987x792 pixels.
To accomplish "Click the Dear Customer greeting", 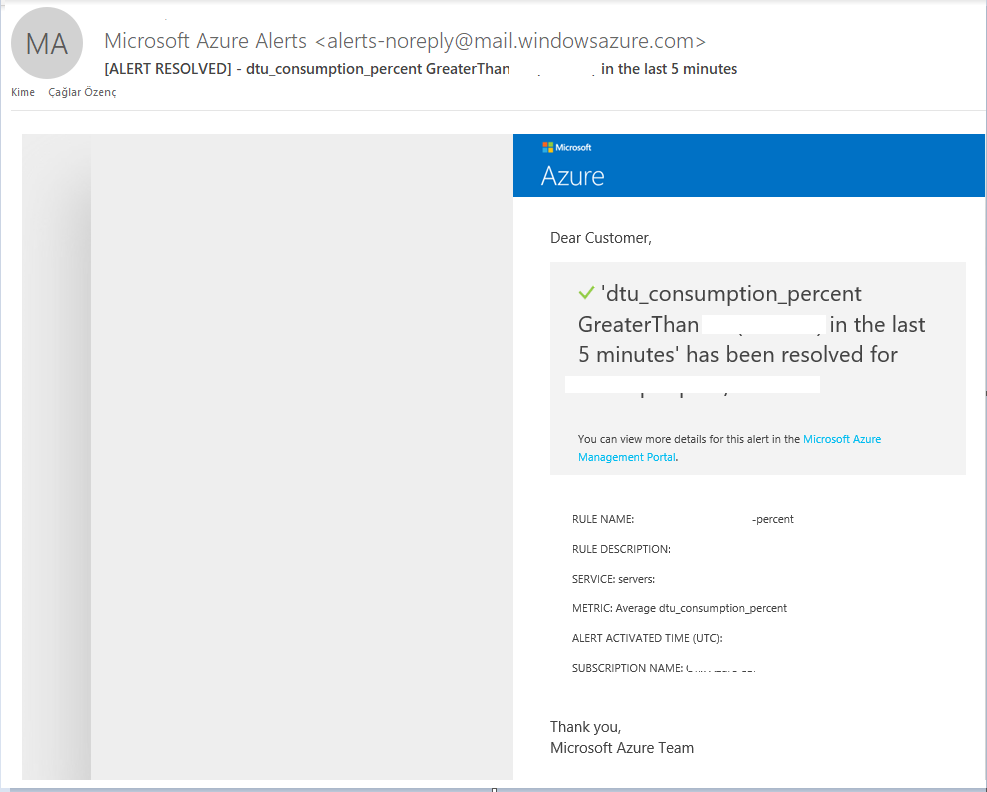I will tap(601, 238).
